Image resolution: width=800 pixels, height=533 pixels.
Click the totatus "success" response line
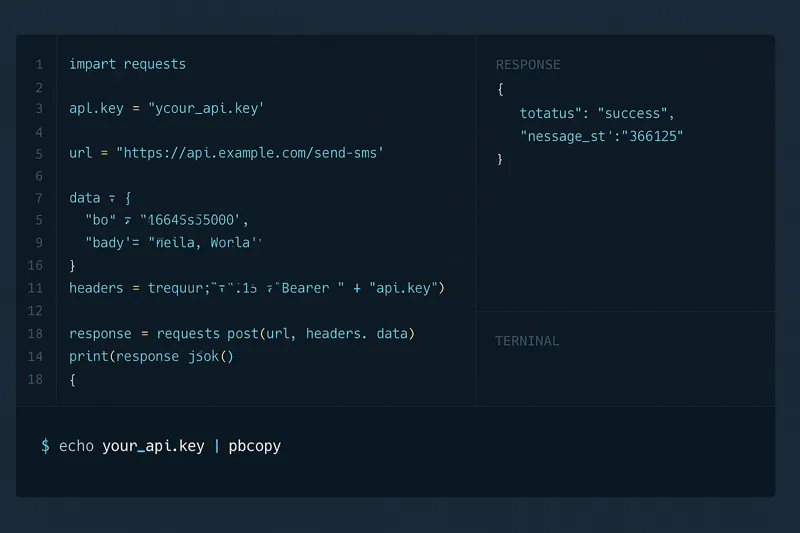[597, 113]
